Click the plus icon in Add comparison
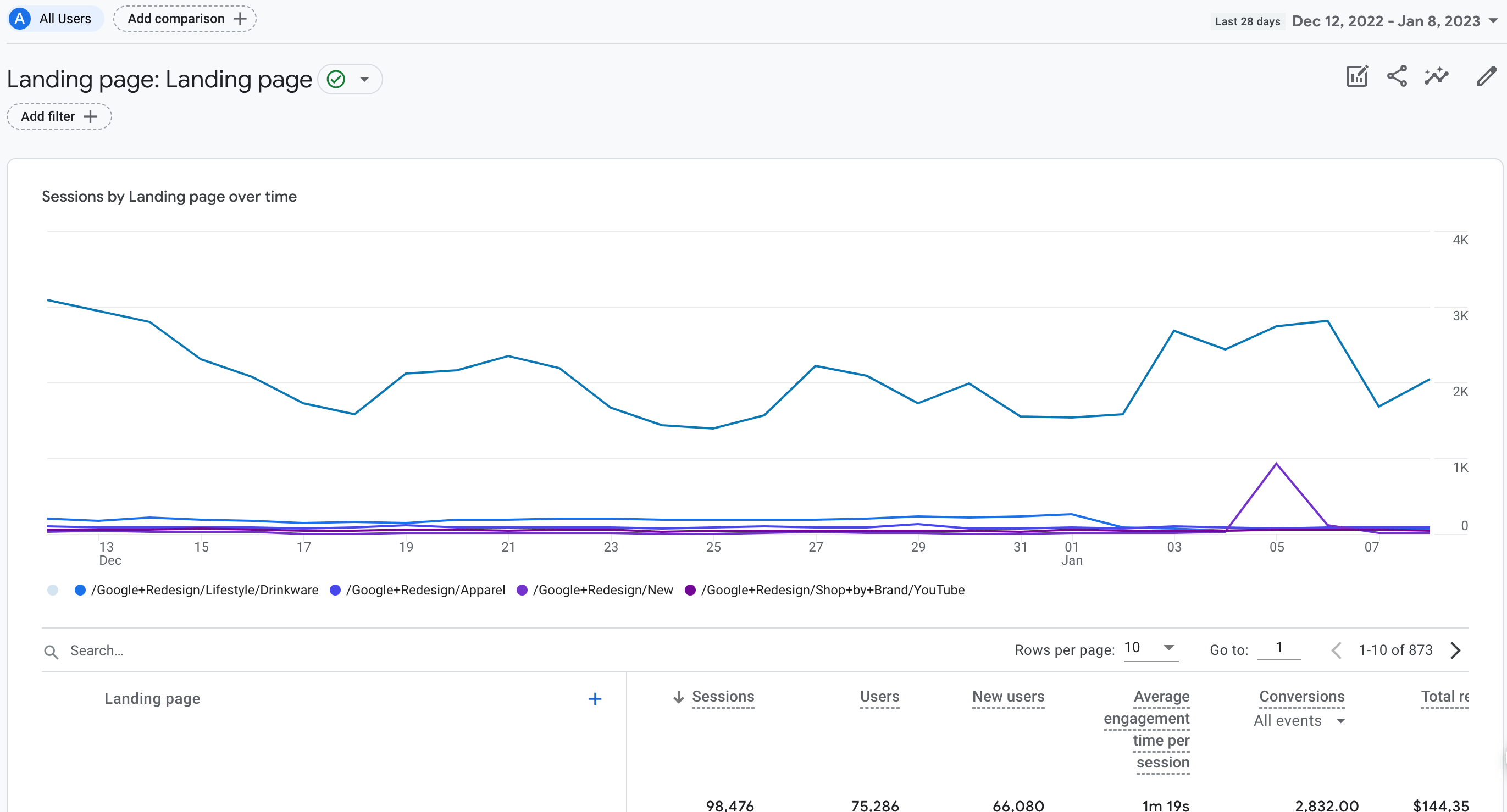 (240, 19)
